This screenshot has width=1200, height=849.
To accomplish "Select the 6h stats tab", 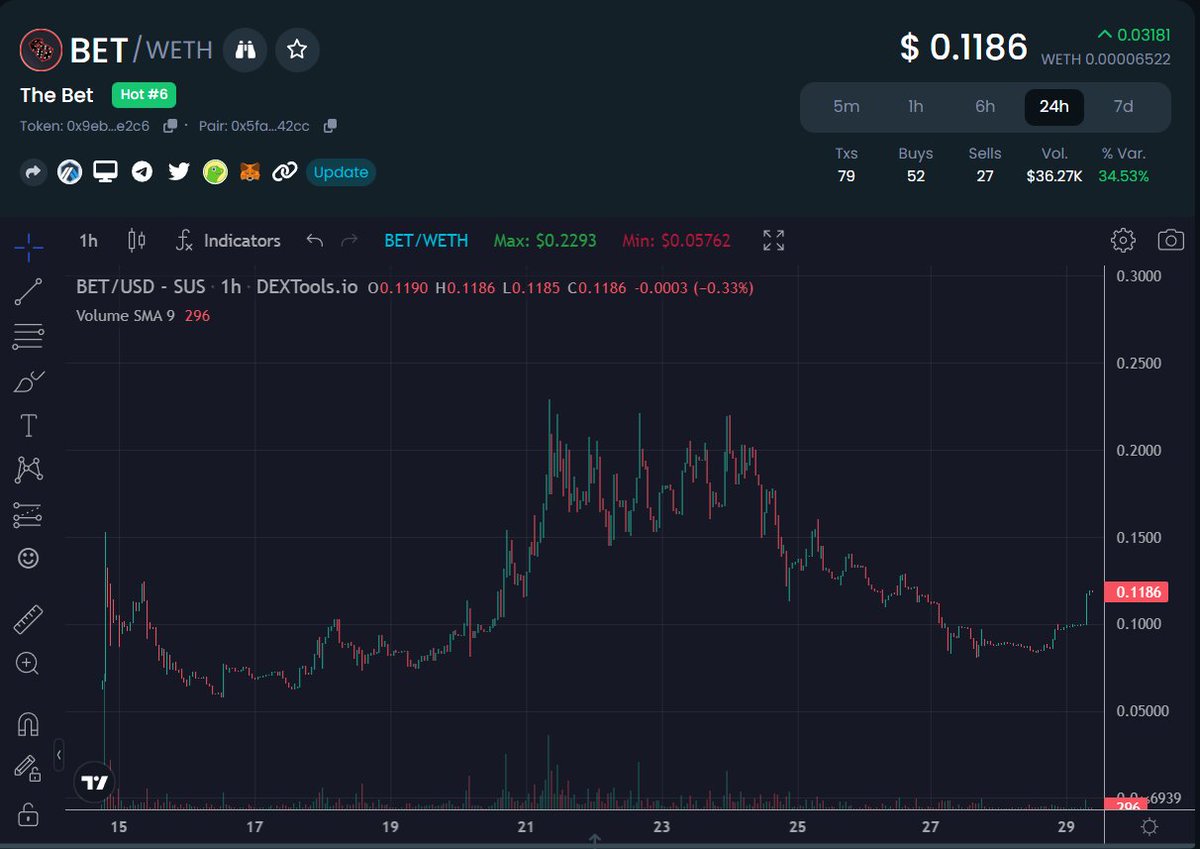I will [x=985, y=107].
